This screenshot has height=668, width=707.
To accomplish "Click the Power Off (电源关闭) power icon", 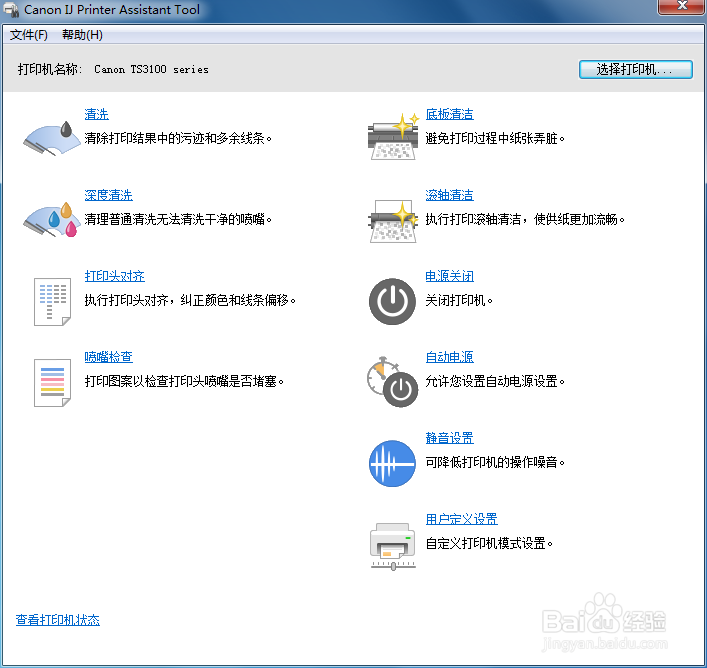I will [x=392, y=302].
